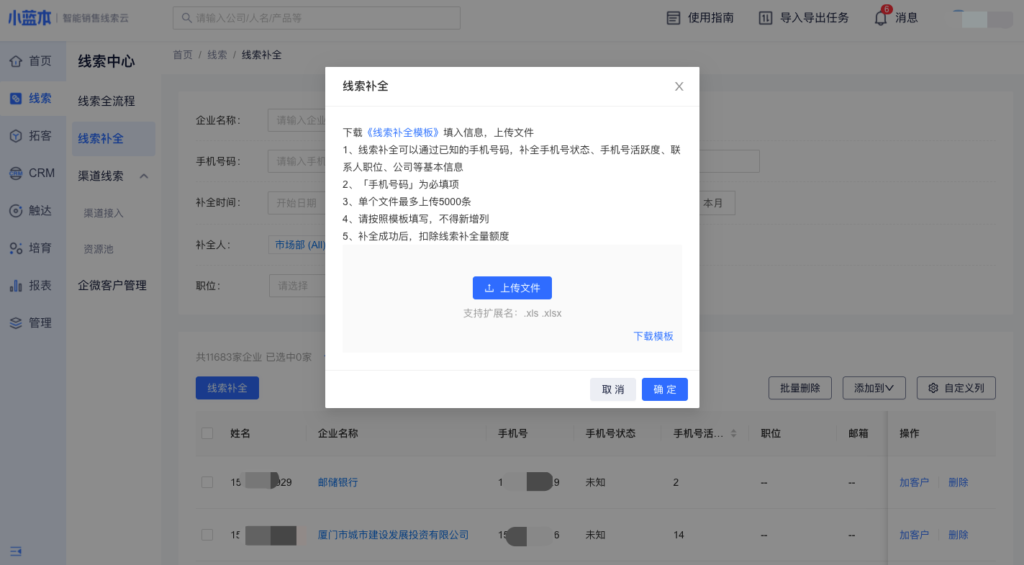The image size is (1024, 565).
Task: Expand the 添加到 dropdown
Action: pyautogui.click(x=873, y=388)
